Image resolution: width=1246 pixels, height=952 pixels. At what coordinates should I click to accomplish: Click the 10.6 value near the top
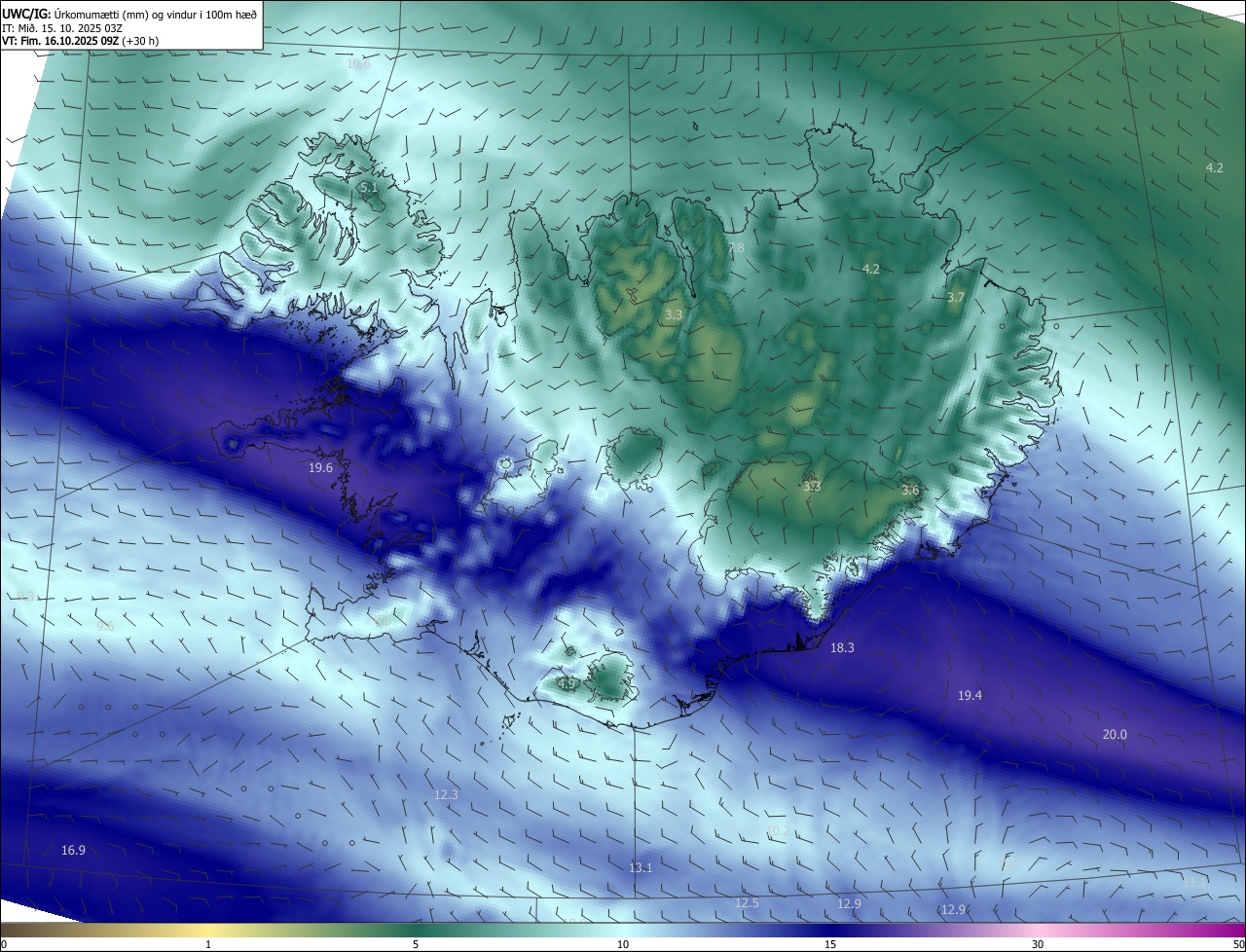(358, 64)
